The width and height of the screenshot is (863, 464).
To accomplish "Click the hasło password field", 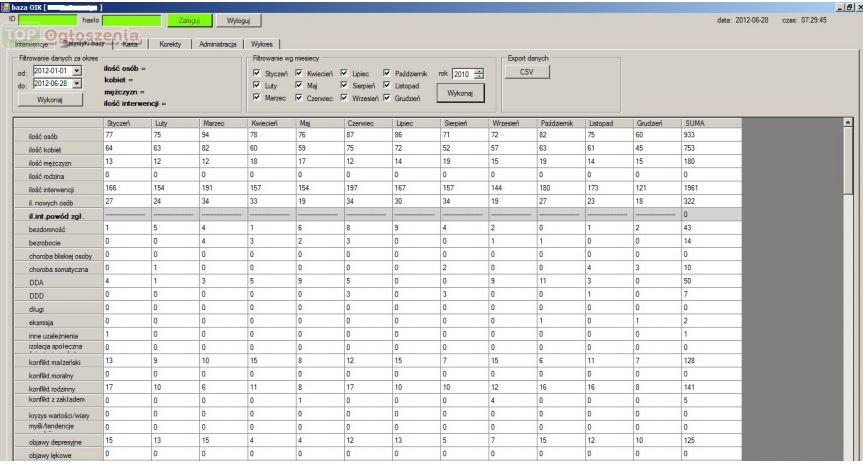I will [132, 20].
